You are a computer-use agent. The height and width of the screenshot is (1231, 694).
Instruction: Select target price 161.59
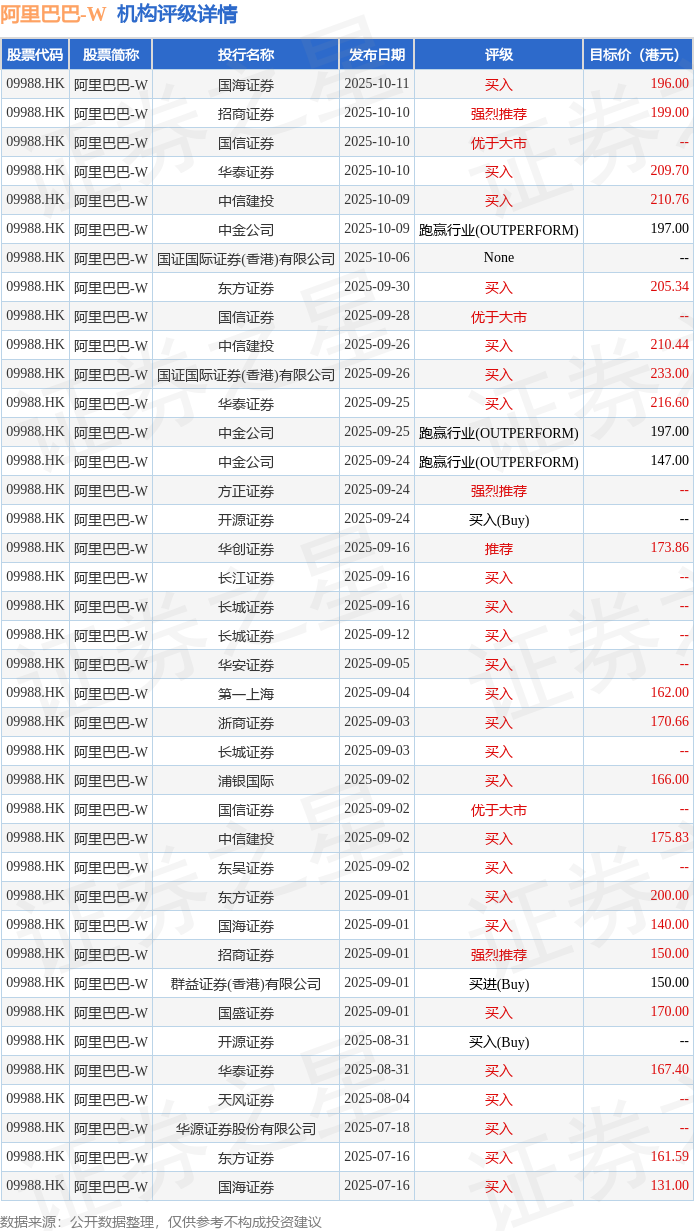coord(669,1157)
